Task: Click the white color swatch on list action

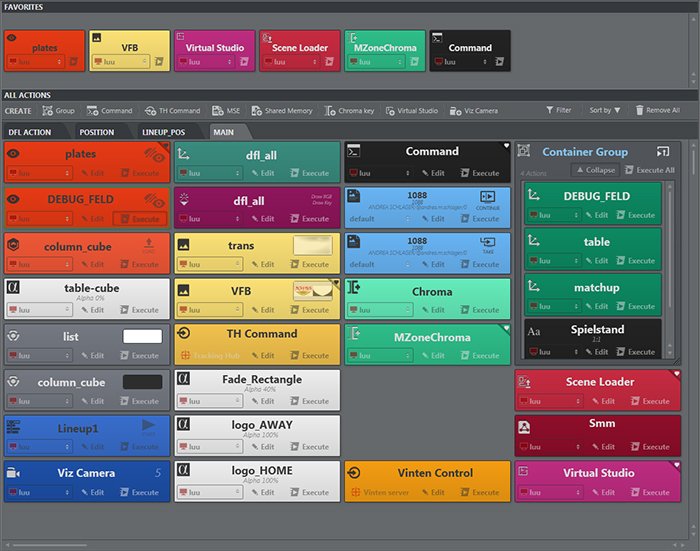Action: point(142,337)
